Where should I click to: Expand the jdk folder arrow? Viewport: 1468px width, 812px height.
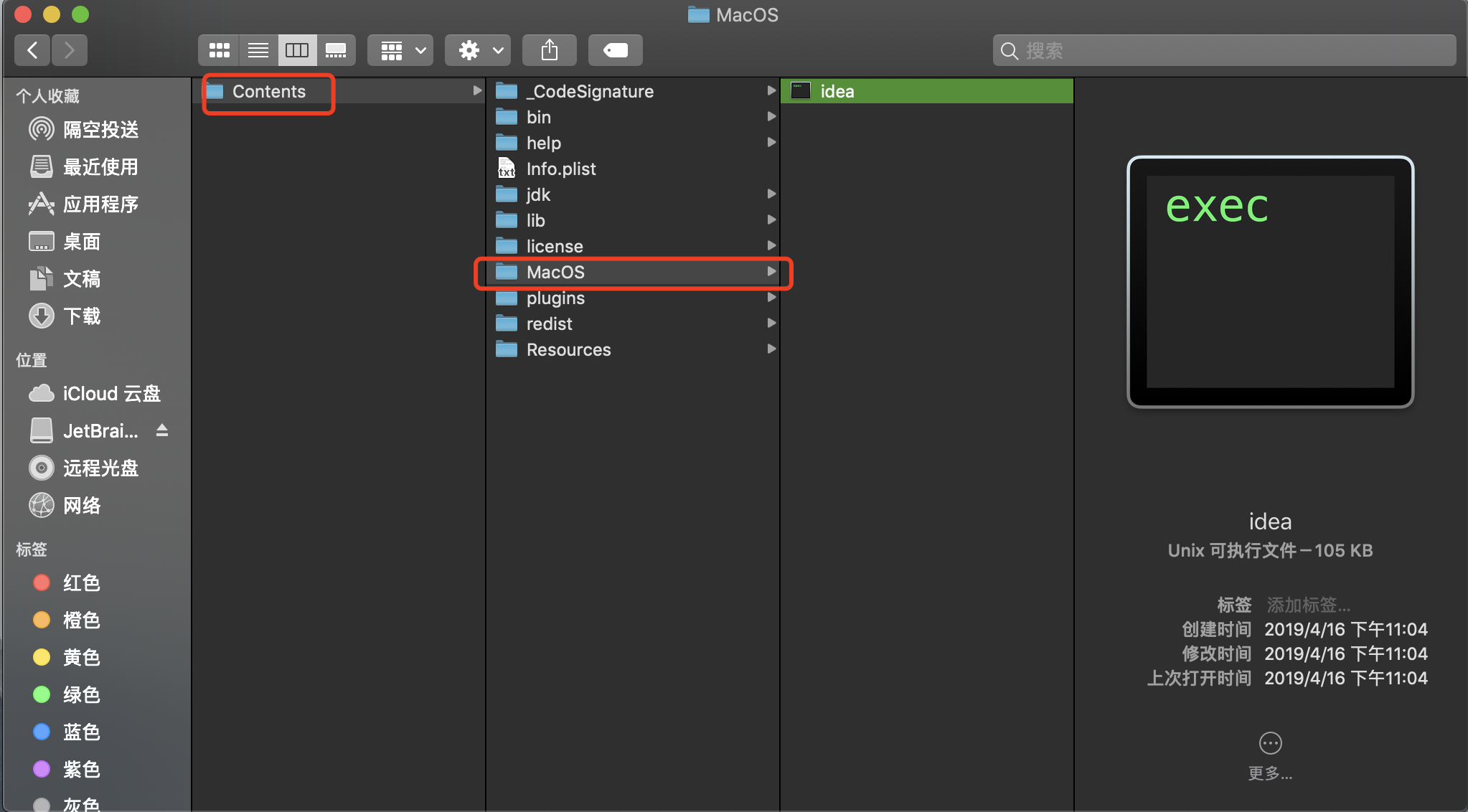771,194
